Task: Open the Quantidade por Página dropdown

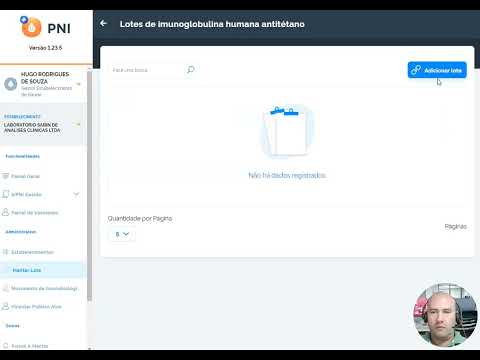Action: coord(122,234)
